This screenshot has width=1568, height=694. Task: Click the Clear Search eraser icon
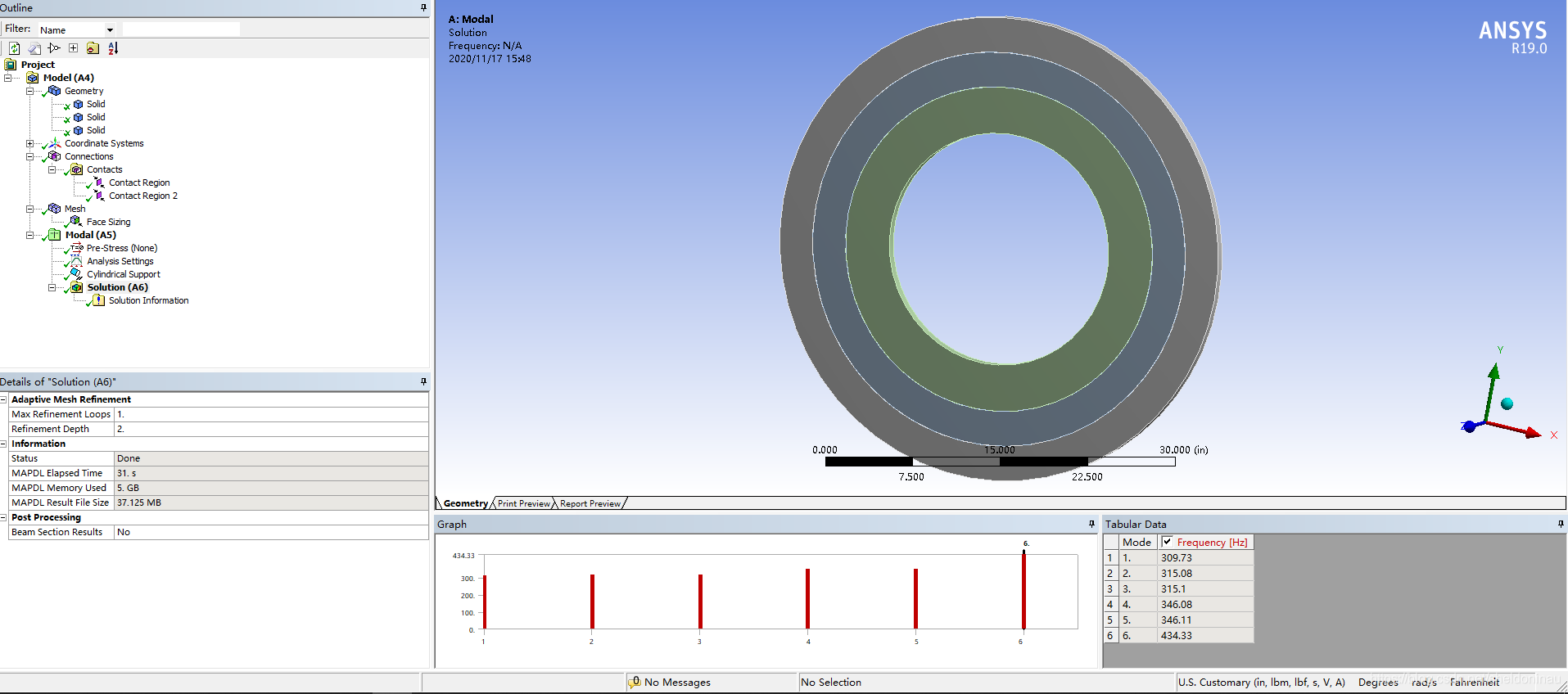pos(34,48)
